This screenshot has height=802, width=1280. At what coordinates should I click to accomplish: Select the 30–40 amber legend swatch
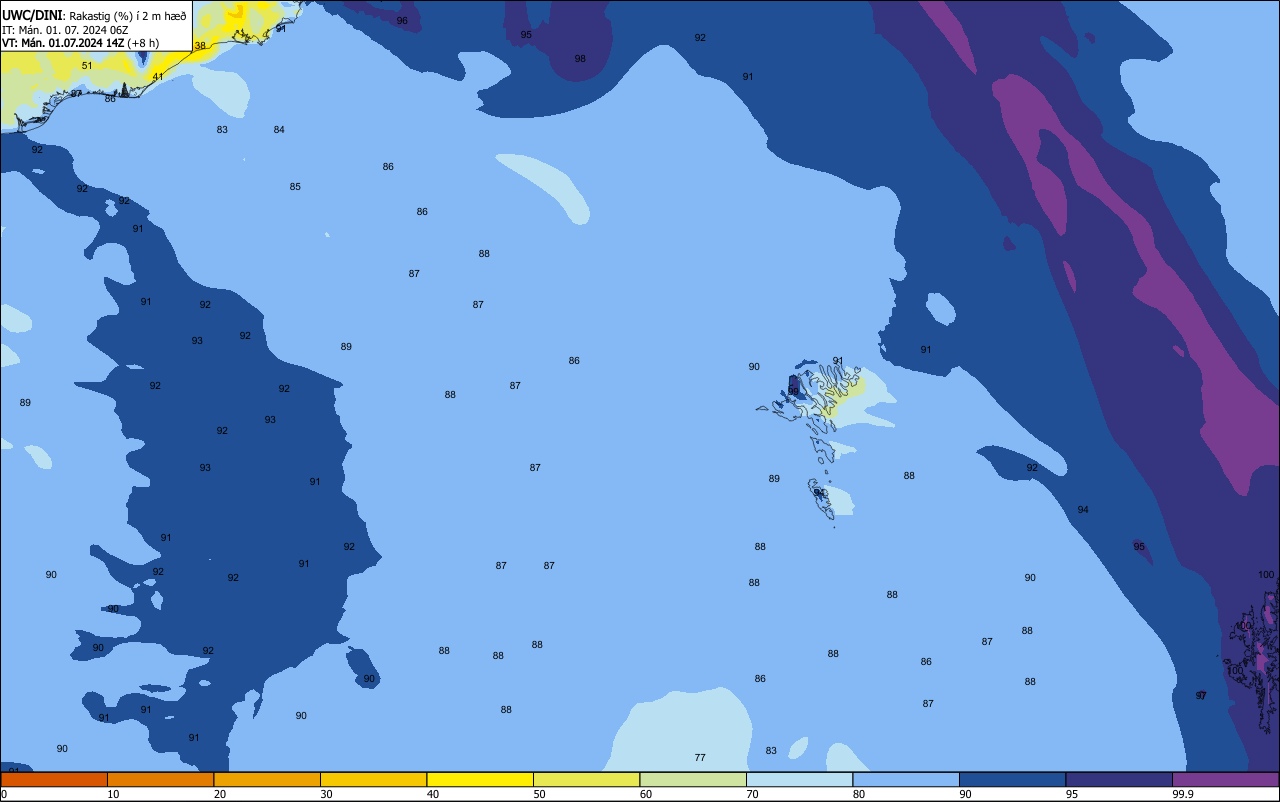pos(373,779)
